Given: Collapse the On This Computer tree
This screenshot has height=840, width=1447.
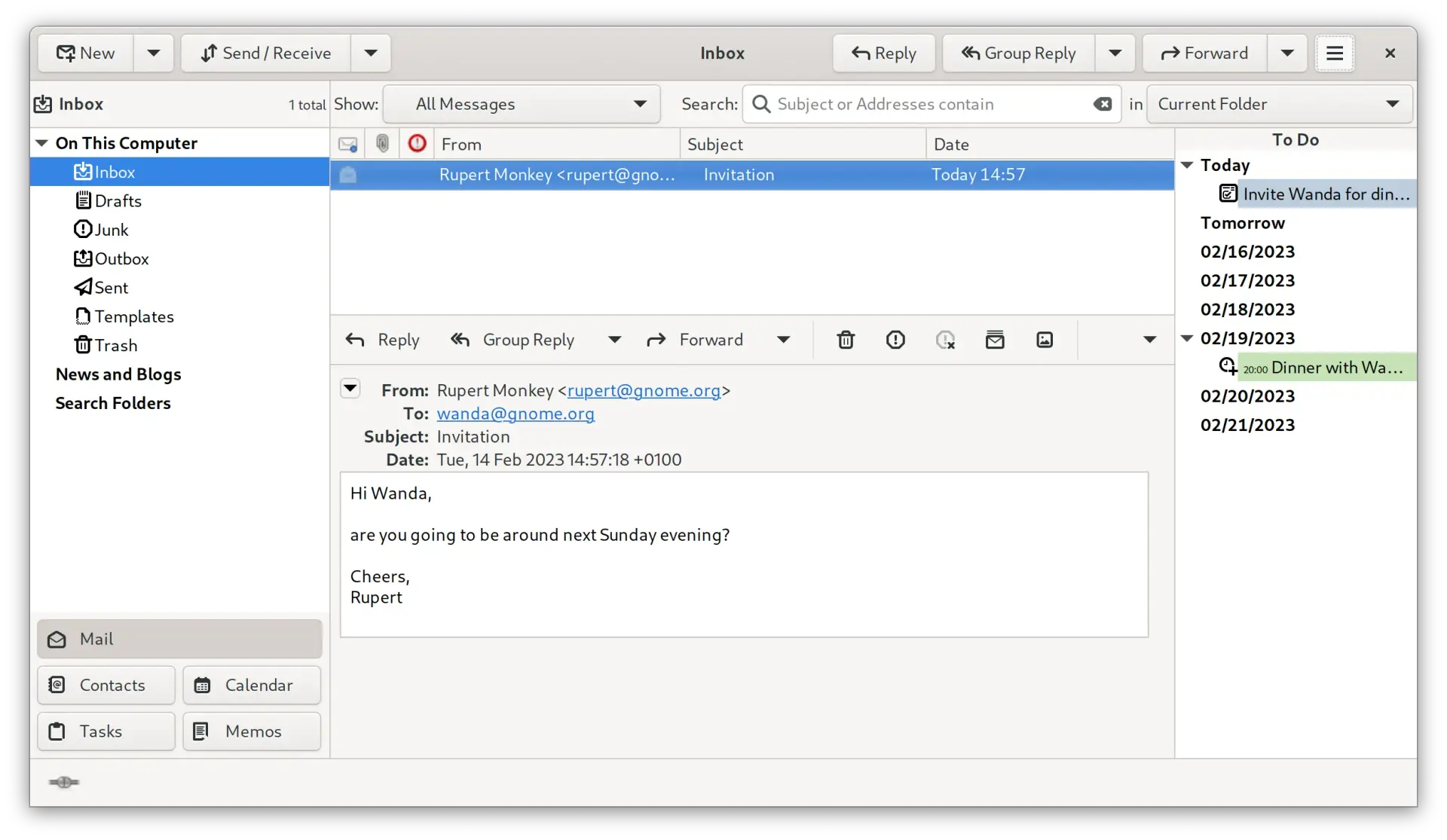Looking at the screenshot, I should tap(42, 143).
